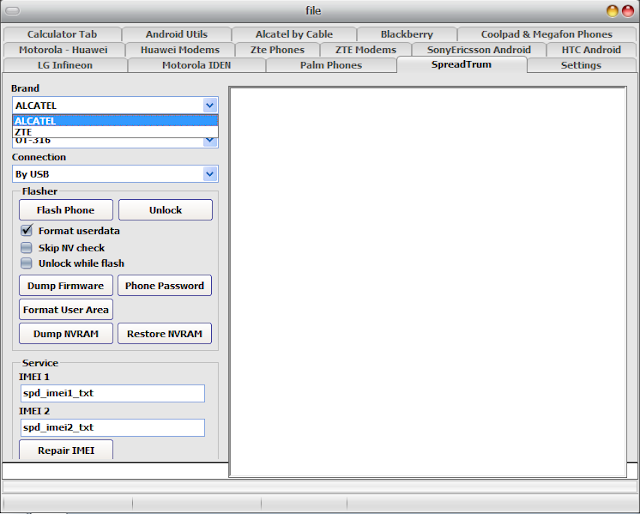Viewport: 640px width, 514px height.
Task: Open the Settings tab
Action: coord(581,65)
